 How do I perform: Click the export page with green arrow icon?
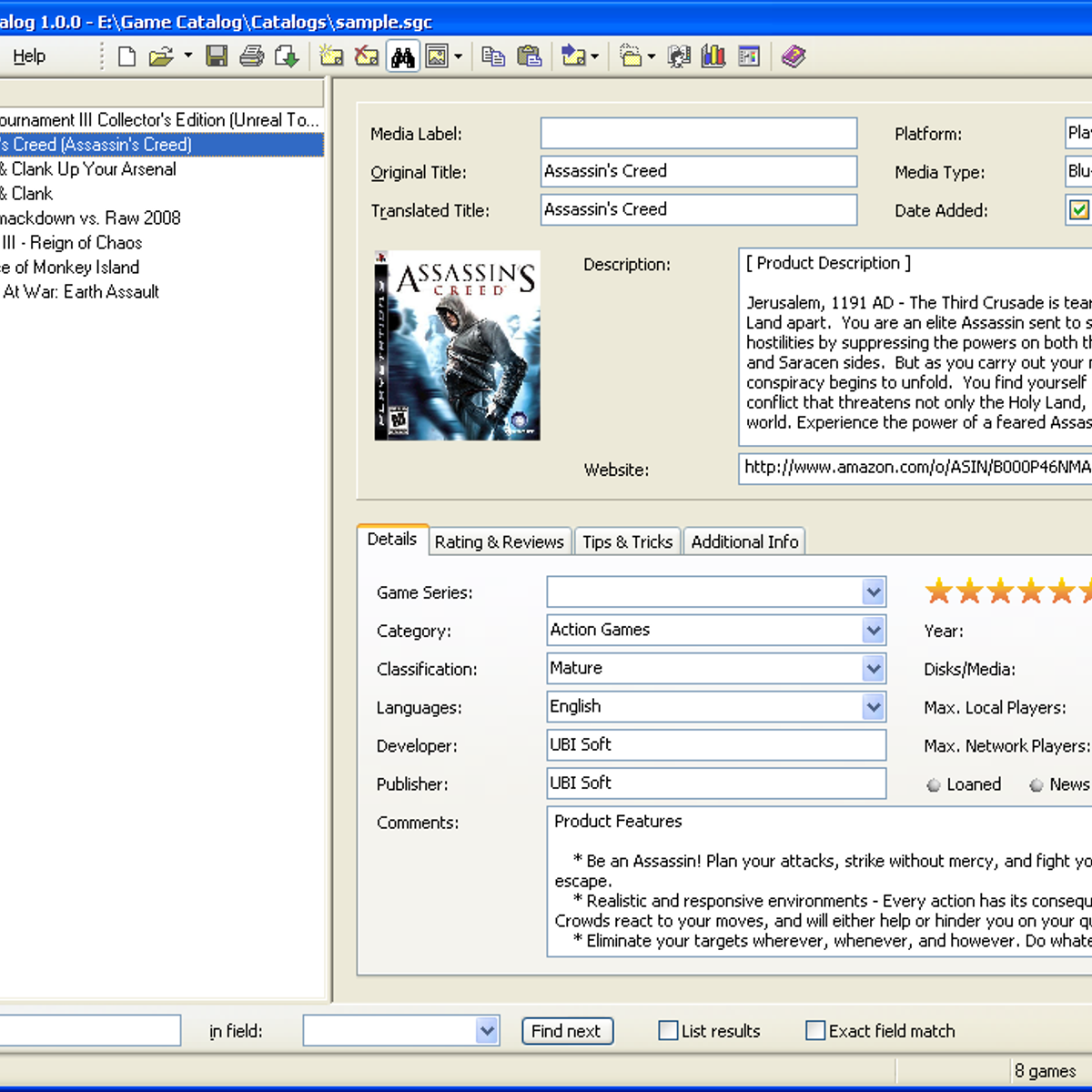tap(287, 56)
